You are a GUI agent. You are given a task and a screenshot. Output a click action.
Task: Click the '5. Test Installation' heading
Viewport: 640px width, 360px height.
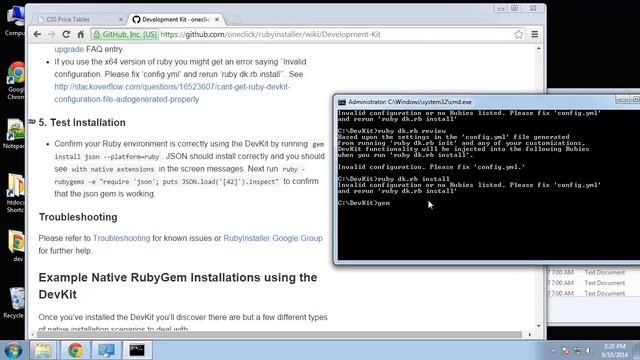coord(82,122)
